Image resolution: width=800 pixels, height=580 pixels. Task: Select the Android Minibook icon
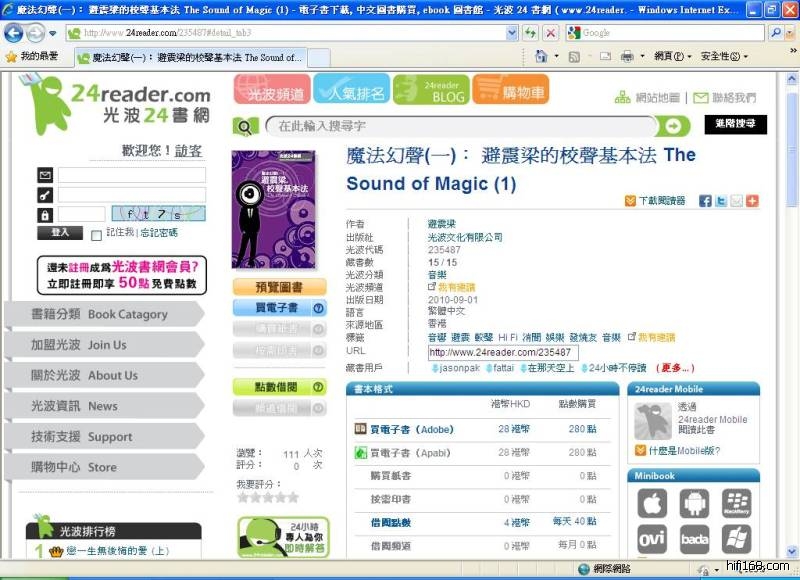point(694,503)
